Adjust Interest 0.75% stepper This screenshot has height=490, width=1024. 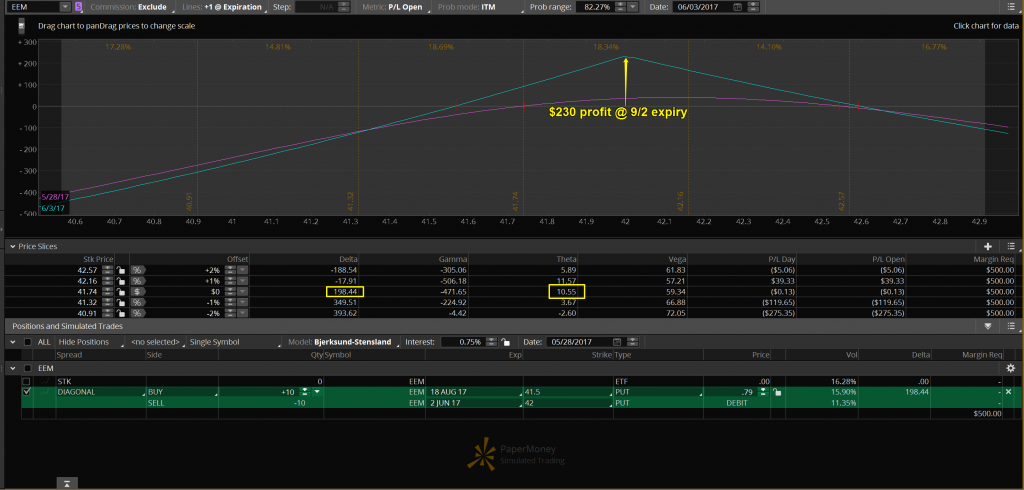click(x=492, y=342)
